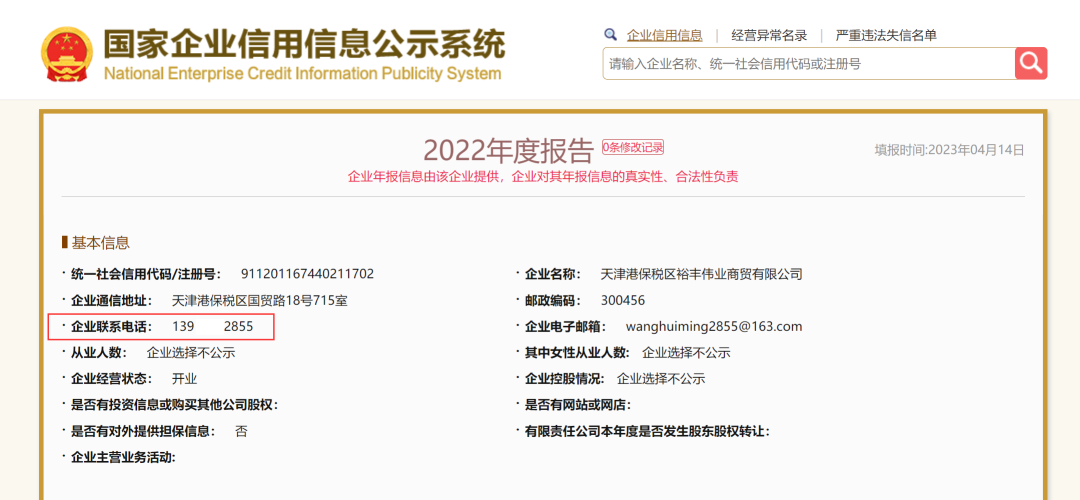This screenshot has width=1080, height=500.
Task: Click the 有限责任公司本年度是否发生股东股权转让 label
Action: [x=647, y=431]
